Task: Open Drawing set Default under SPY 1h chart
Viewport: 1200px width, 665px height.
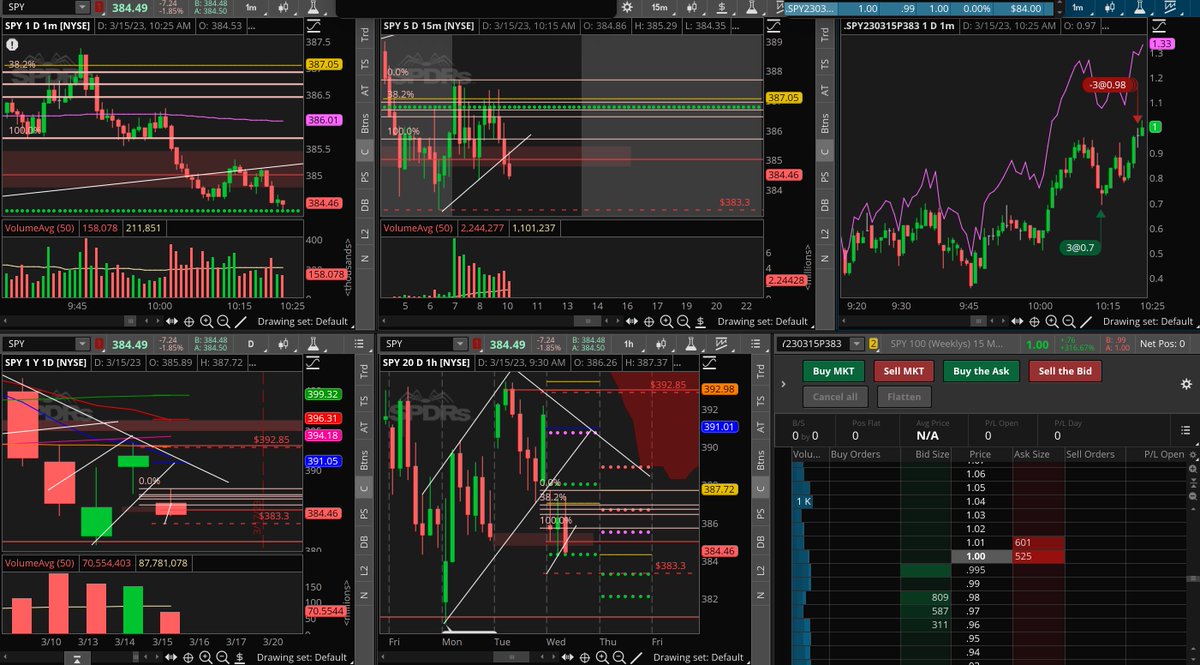Action: (x=699, y=657)
